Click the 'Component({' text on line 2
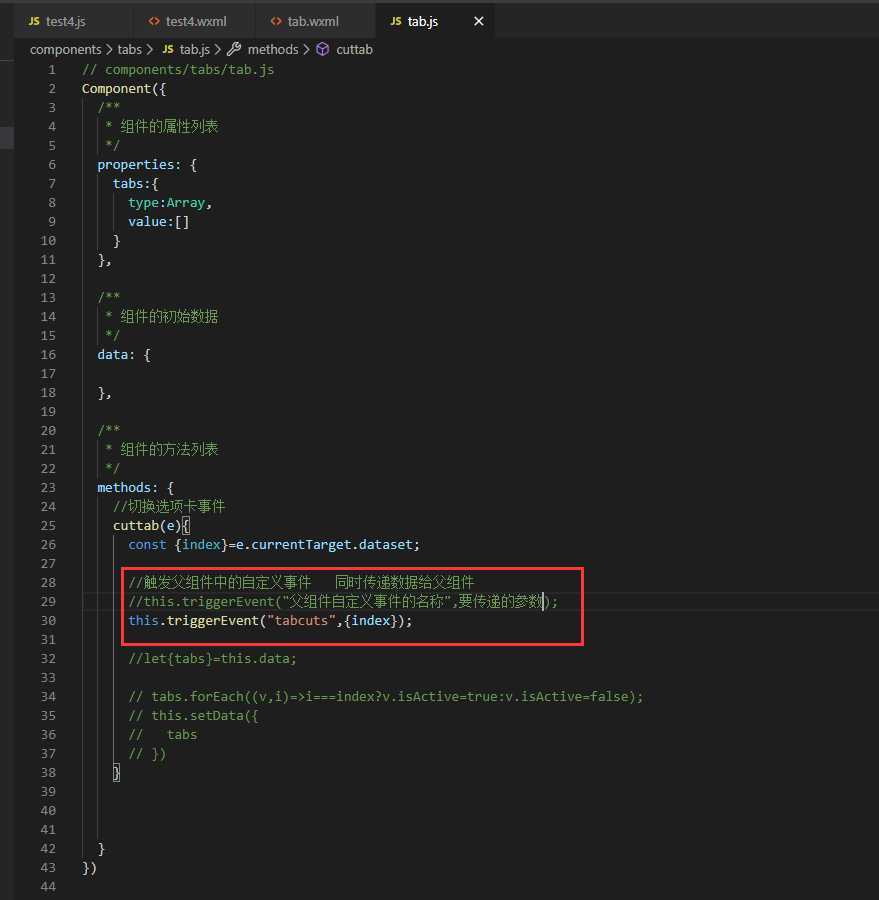 click(x=123, y=89)
